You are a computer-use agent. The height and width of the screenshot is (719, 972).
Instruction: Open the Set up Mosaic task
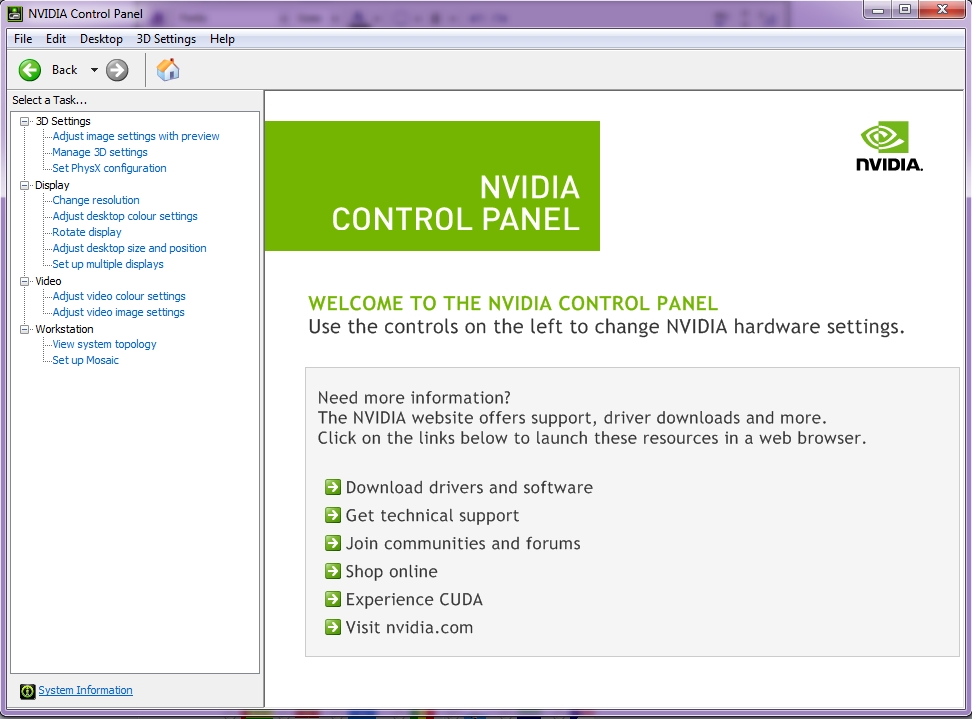point(86,361)
